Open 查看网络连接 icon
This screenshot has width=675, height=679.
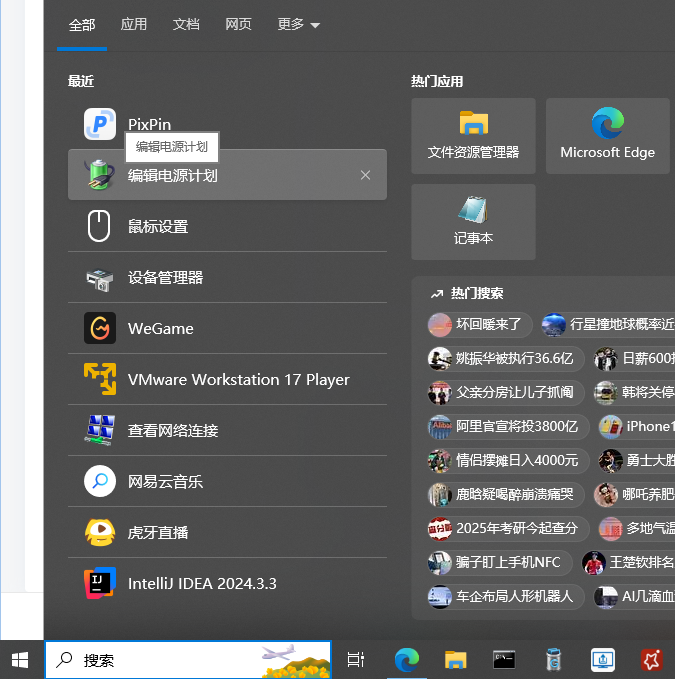click(x=100, y=430)
